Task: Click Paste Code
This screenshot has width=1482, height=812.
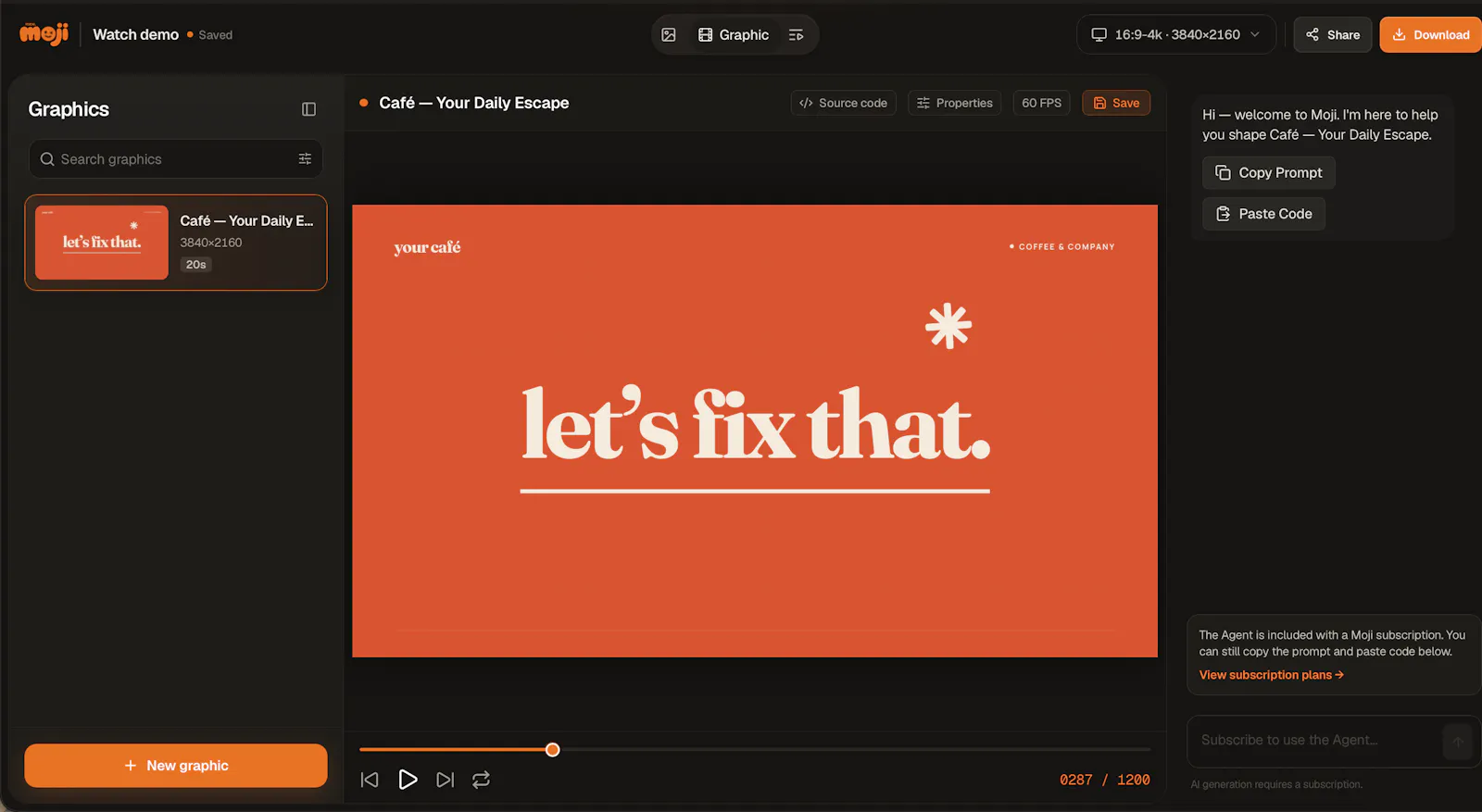Action: tap(1264, 214)
